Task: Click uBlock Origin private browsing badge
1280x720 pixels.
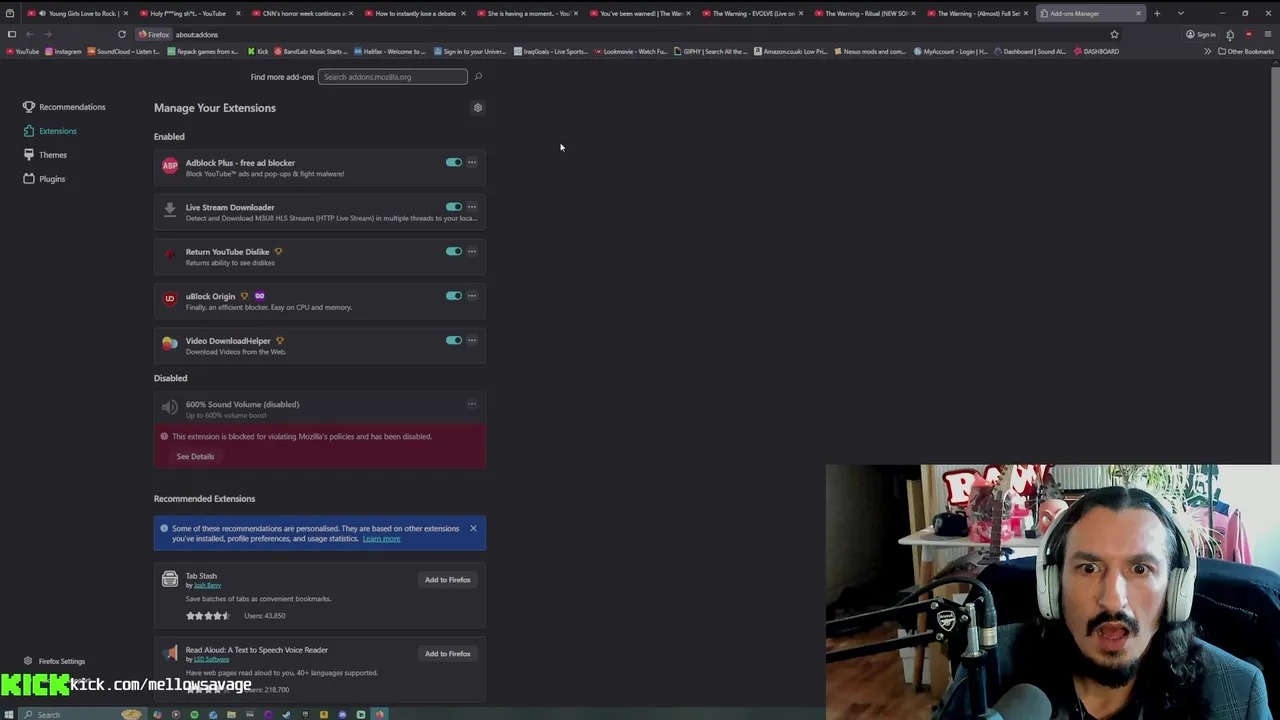Action: click(259, 296)
